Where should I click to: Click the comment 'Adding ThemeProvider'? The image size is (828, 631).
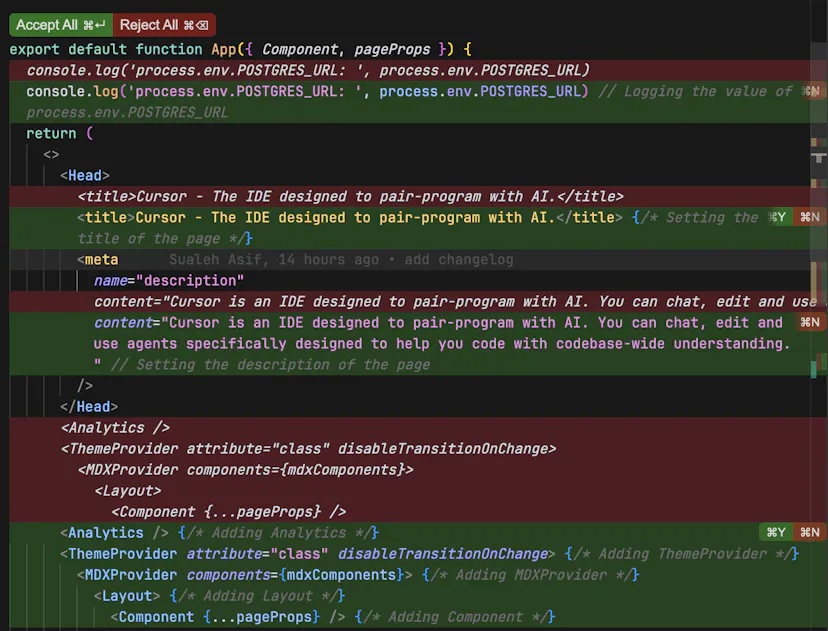pos(682,553)
